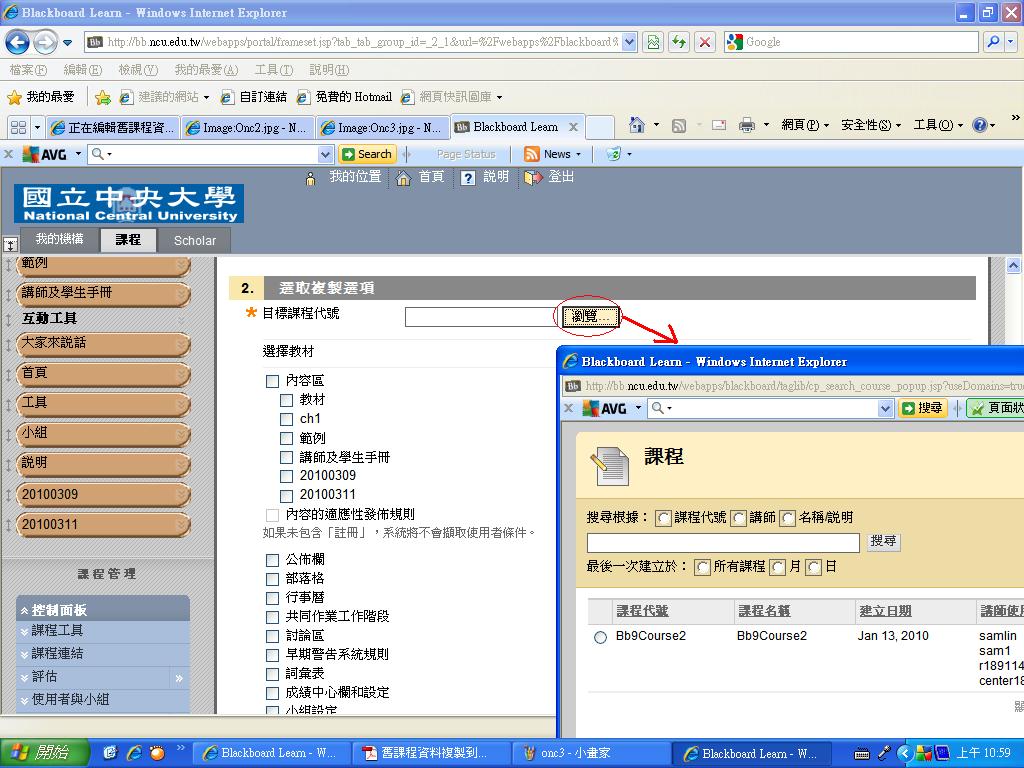Open the address bar URL dropdown

(x=629, y=42)
